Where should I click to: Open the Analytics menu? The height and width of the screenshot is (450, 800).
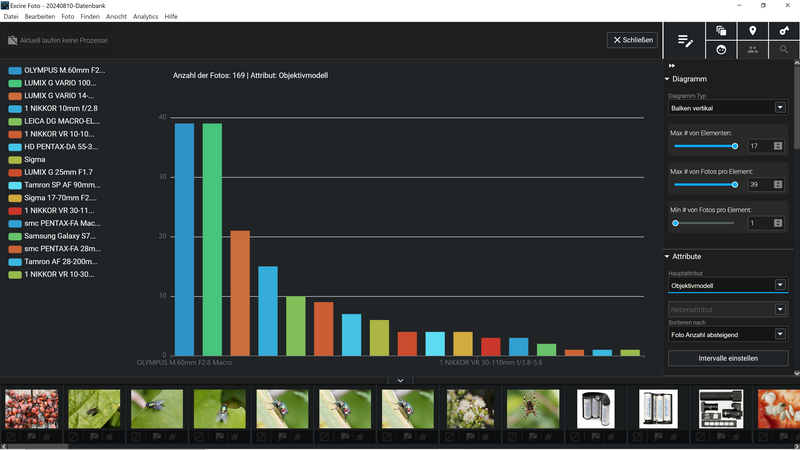coord(145,17)
